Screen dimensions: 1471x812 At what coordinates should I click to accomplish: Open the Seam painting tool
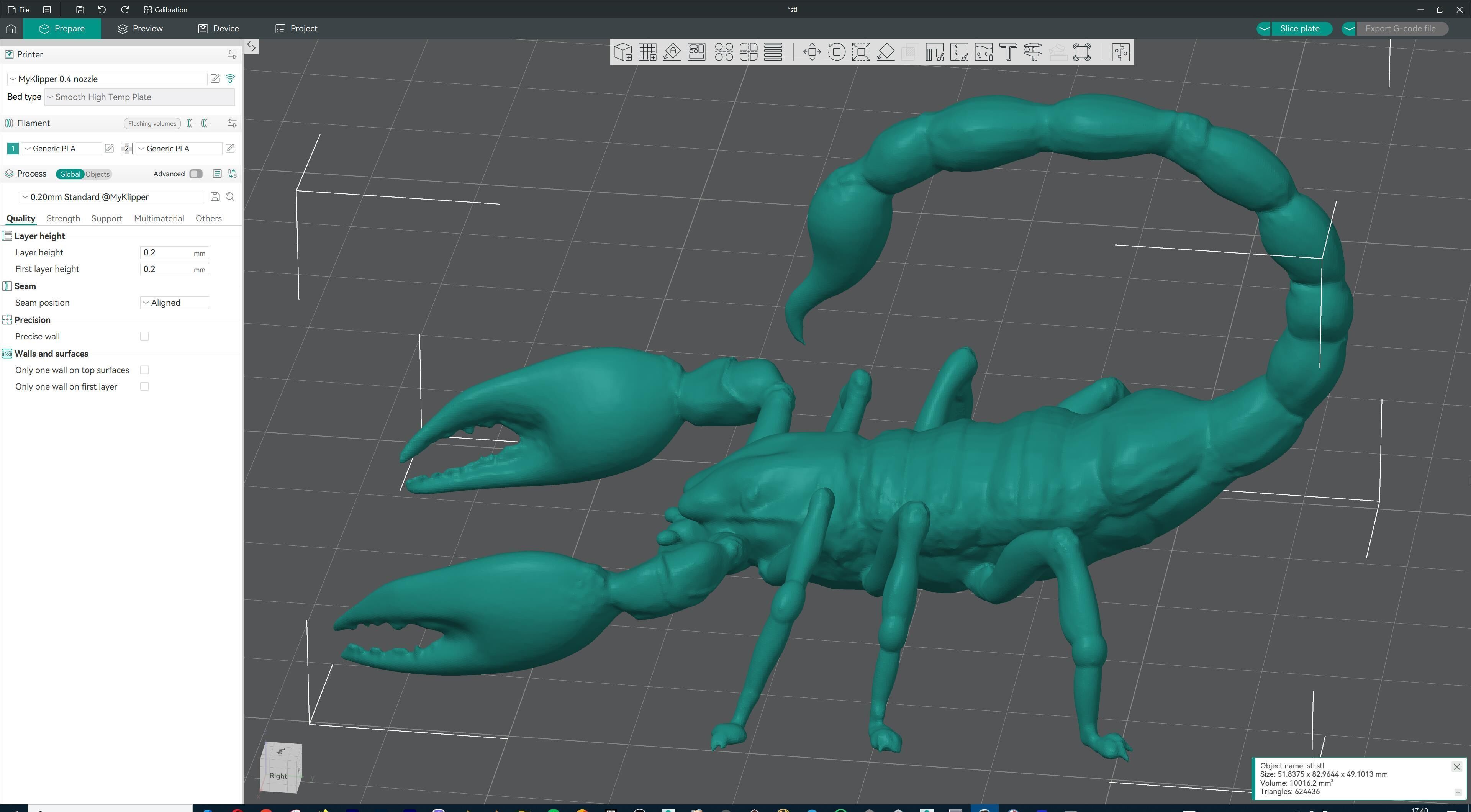point(959,52)
